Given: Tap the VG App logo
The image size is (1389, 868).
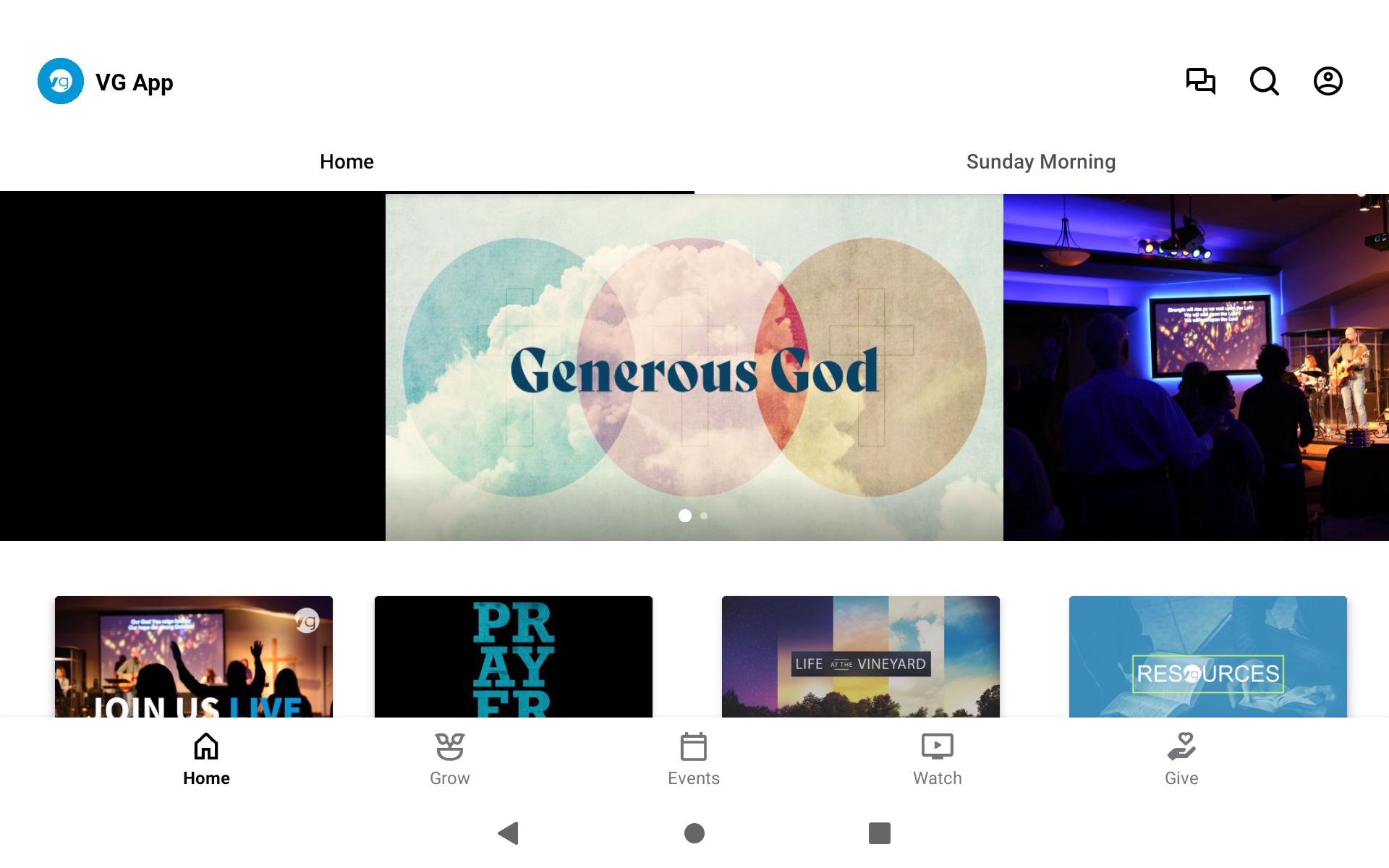Looking at the screenshot, I should tap(61, 81).
